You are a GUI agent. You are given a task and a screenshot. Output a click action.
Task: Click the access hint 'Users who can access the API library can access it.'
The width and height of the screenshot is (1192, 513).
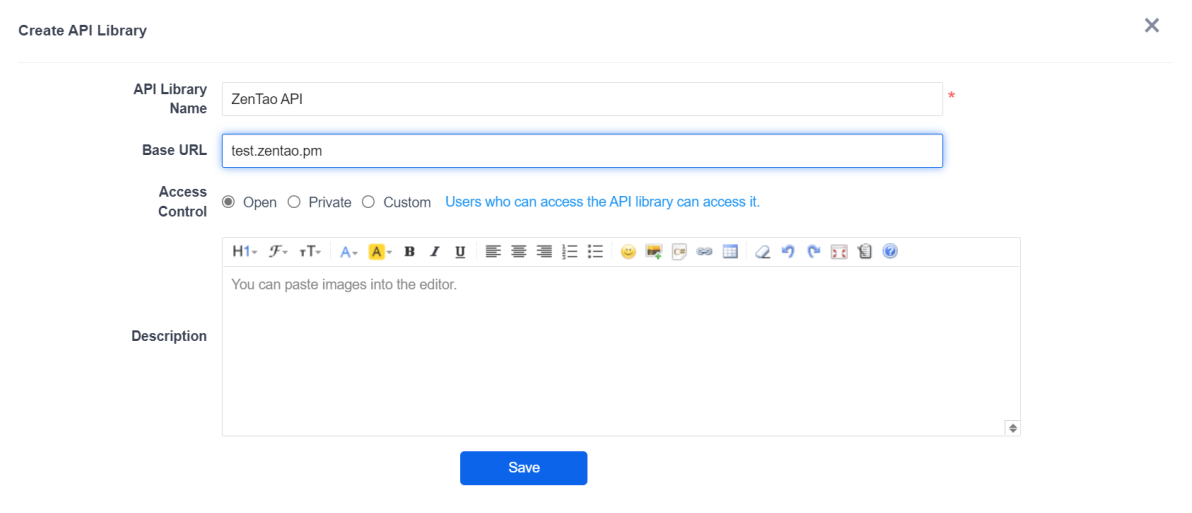pyautogui.click(x=602, y=202)
